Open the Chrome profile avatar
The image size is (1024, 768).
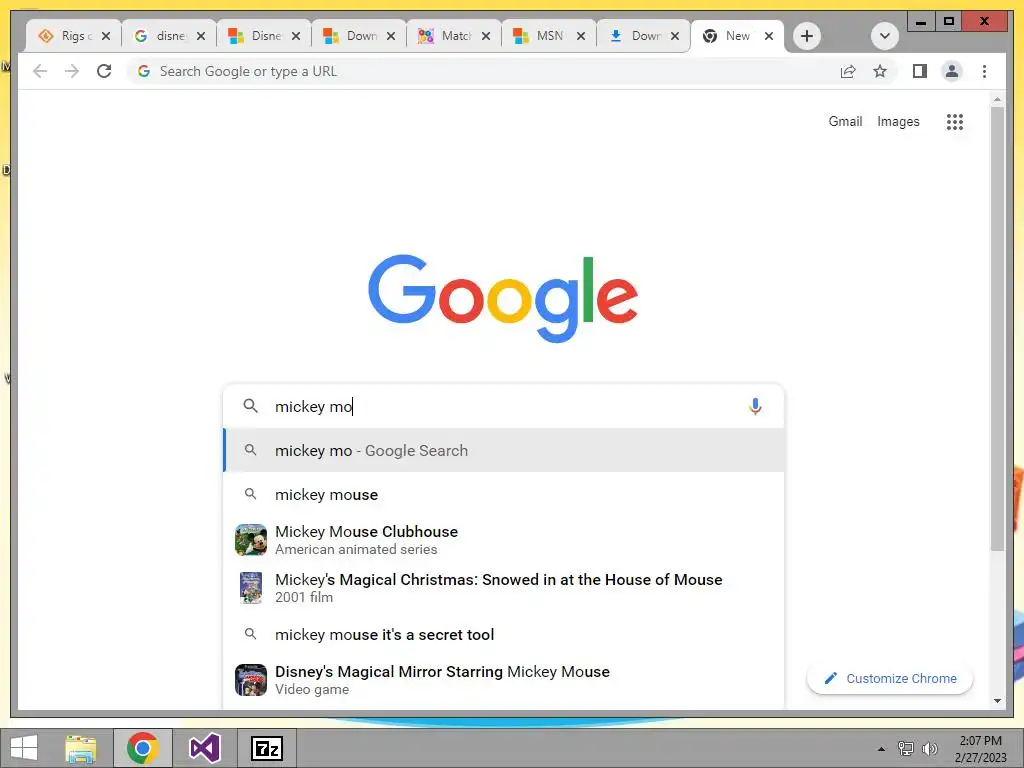952,71
